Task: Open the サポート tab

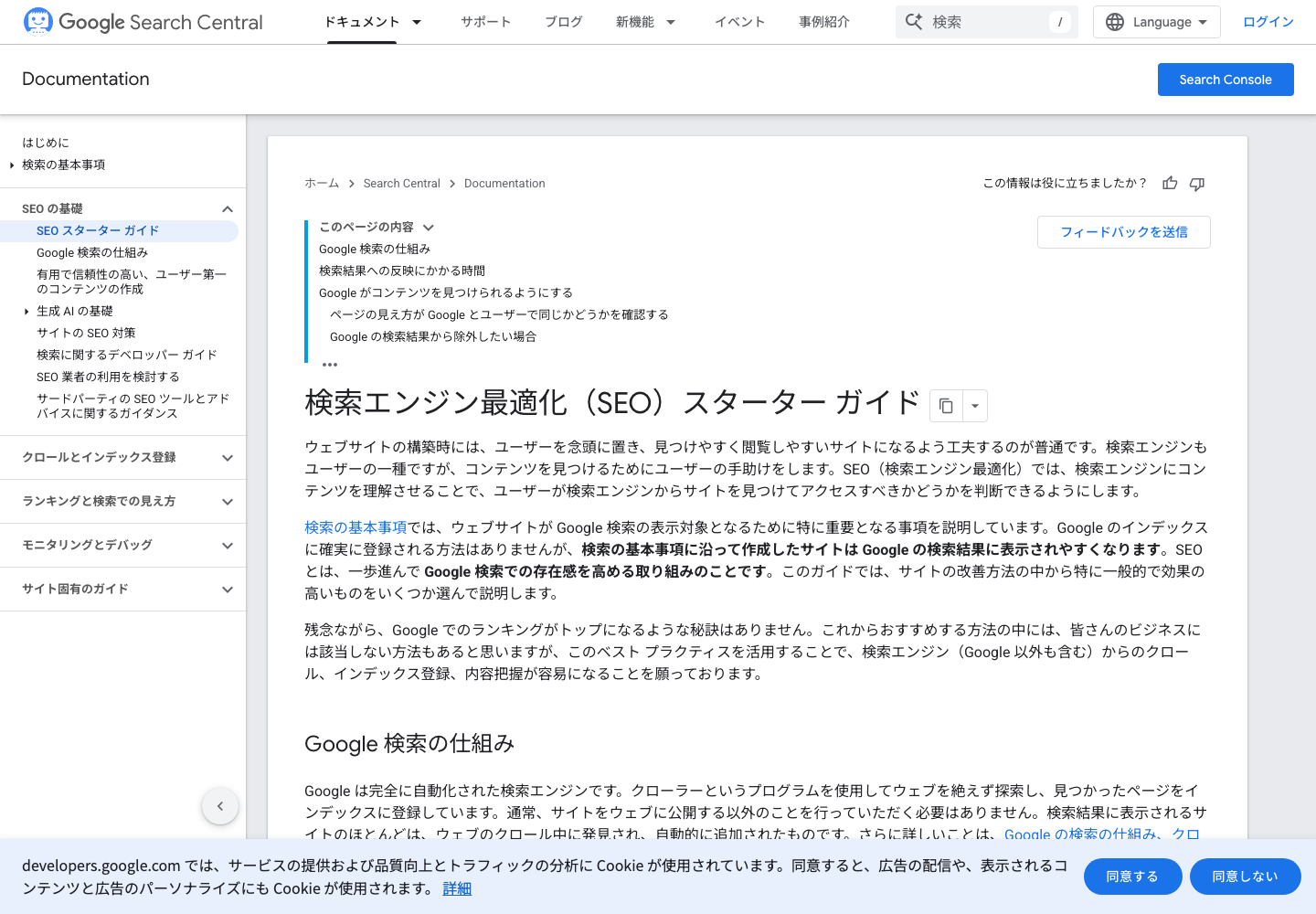Action: coord(486,22)
